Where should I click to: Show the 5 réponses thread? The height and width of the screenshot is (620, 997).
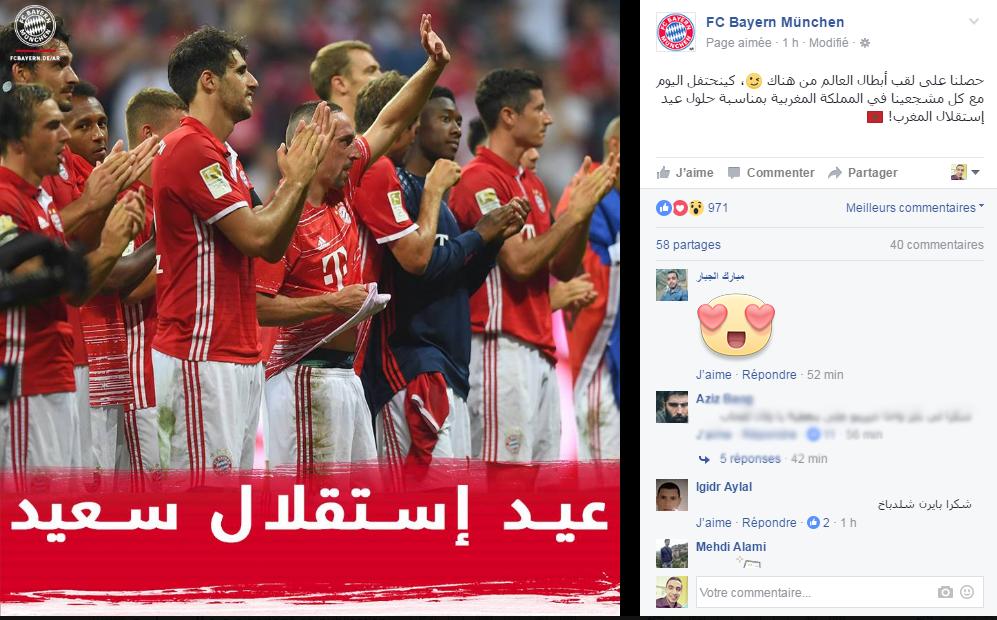750,458
